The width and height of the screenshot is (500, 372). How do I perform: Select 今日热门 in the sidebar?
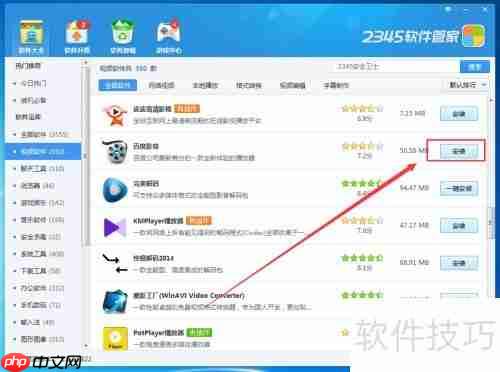click(x=33, y=83)
